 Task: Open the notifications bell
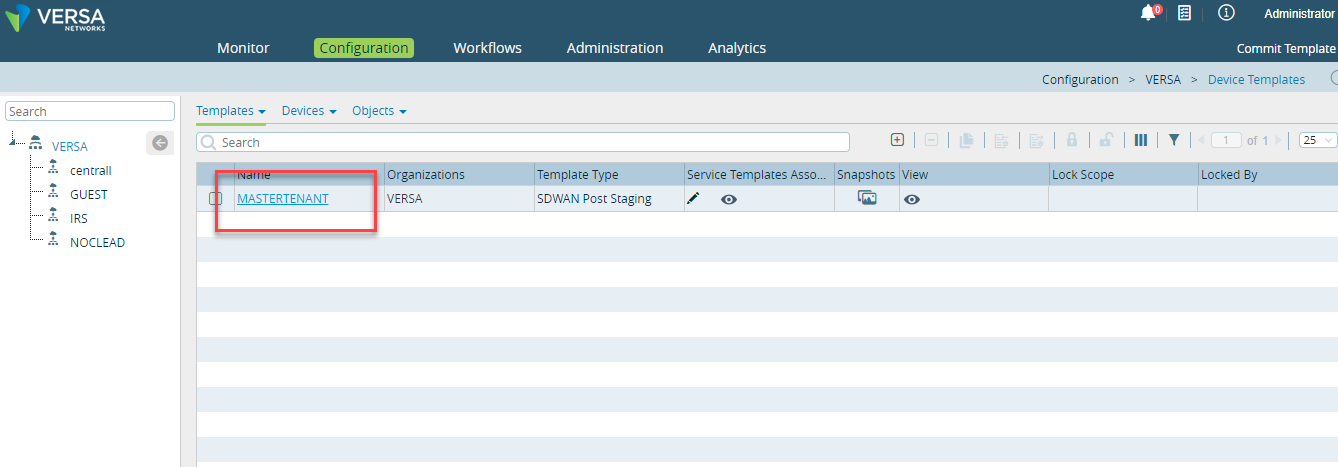[1149, 13]
